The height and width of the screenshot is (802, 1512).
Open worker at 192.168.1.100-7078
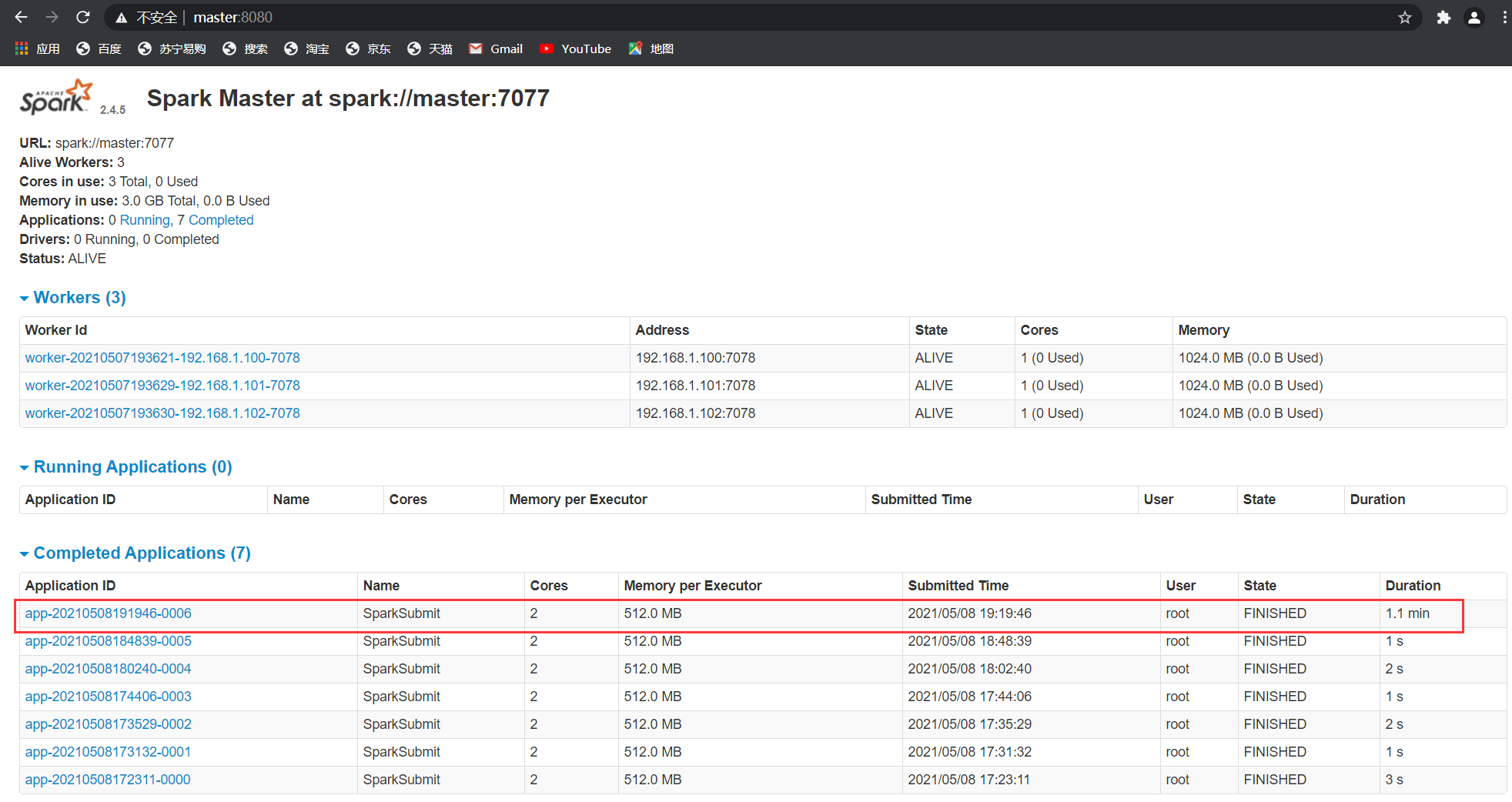[162, 358]
